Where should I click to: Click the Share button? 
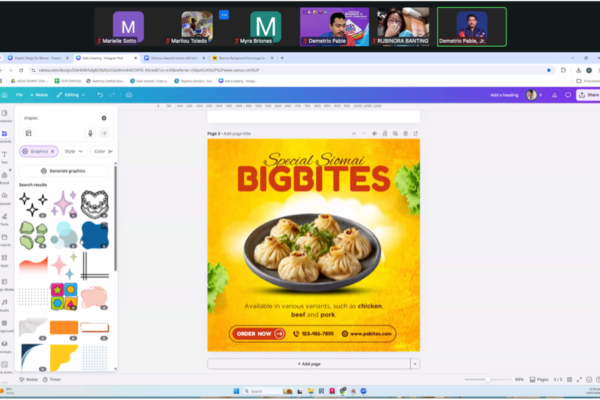[590, 94]
